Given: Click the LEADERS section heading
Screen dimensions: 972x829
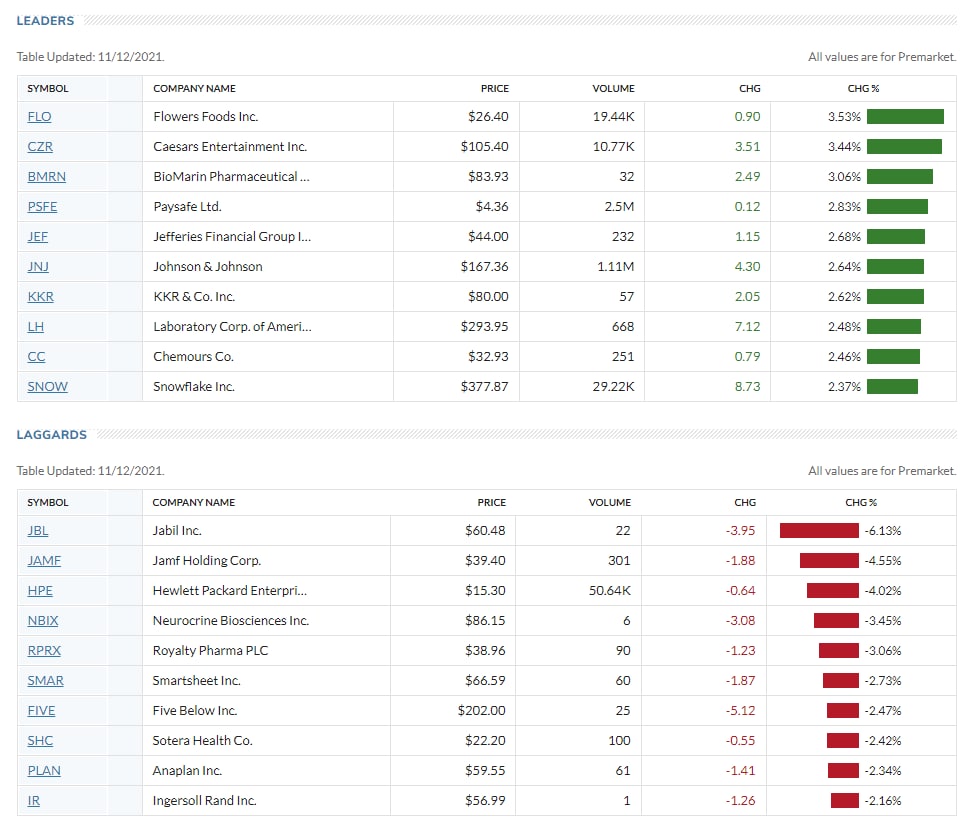Looking at the screenshot, I should (45, 20).
